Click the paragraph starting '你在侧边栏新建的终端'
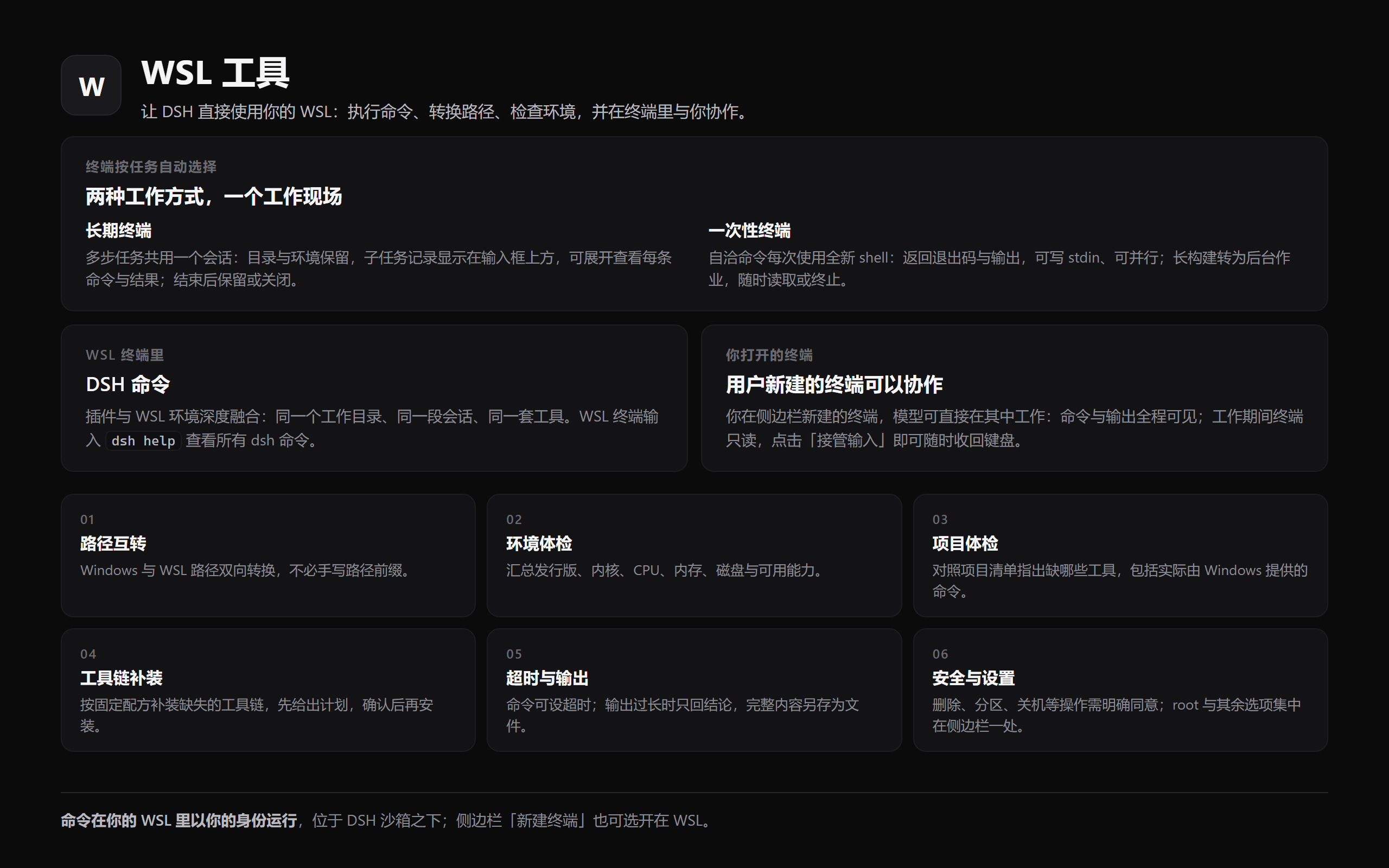This screenshot has width=1389, height=868. click(x=1014, y=428)
